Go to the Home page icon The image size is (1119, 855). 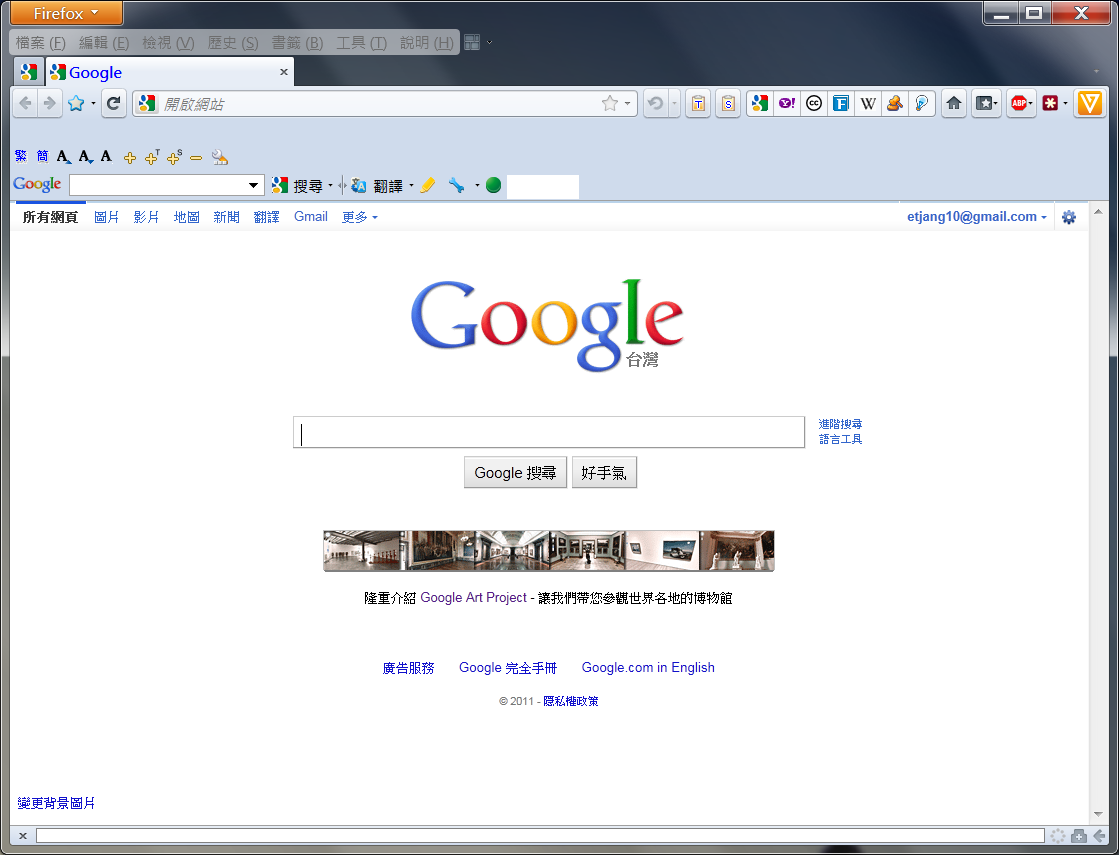[953, 103]
